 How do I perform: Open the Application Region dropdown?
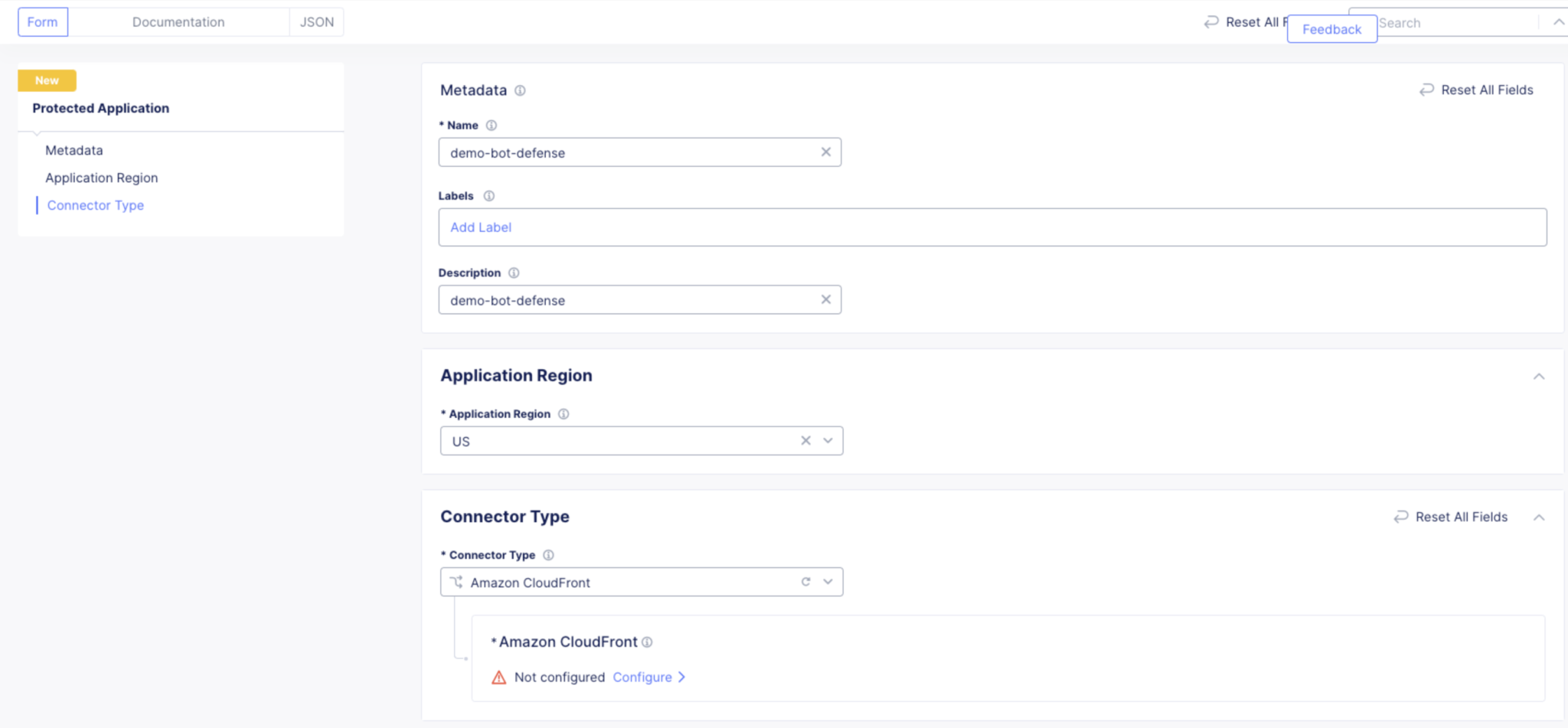click(828, 441)
